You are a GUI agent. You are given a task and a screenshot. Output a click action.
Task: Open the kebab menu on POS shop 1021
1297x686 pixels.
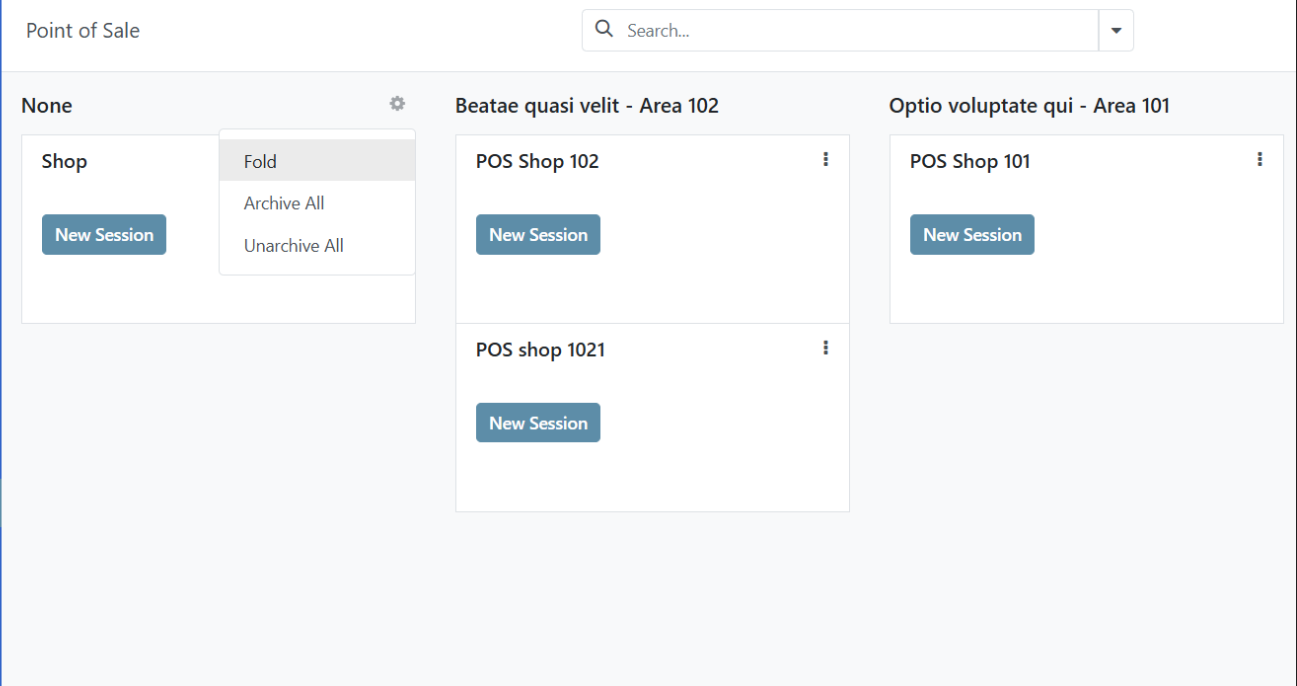tap(825, 347)
